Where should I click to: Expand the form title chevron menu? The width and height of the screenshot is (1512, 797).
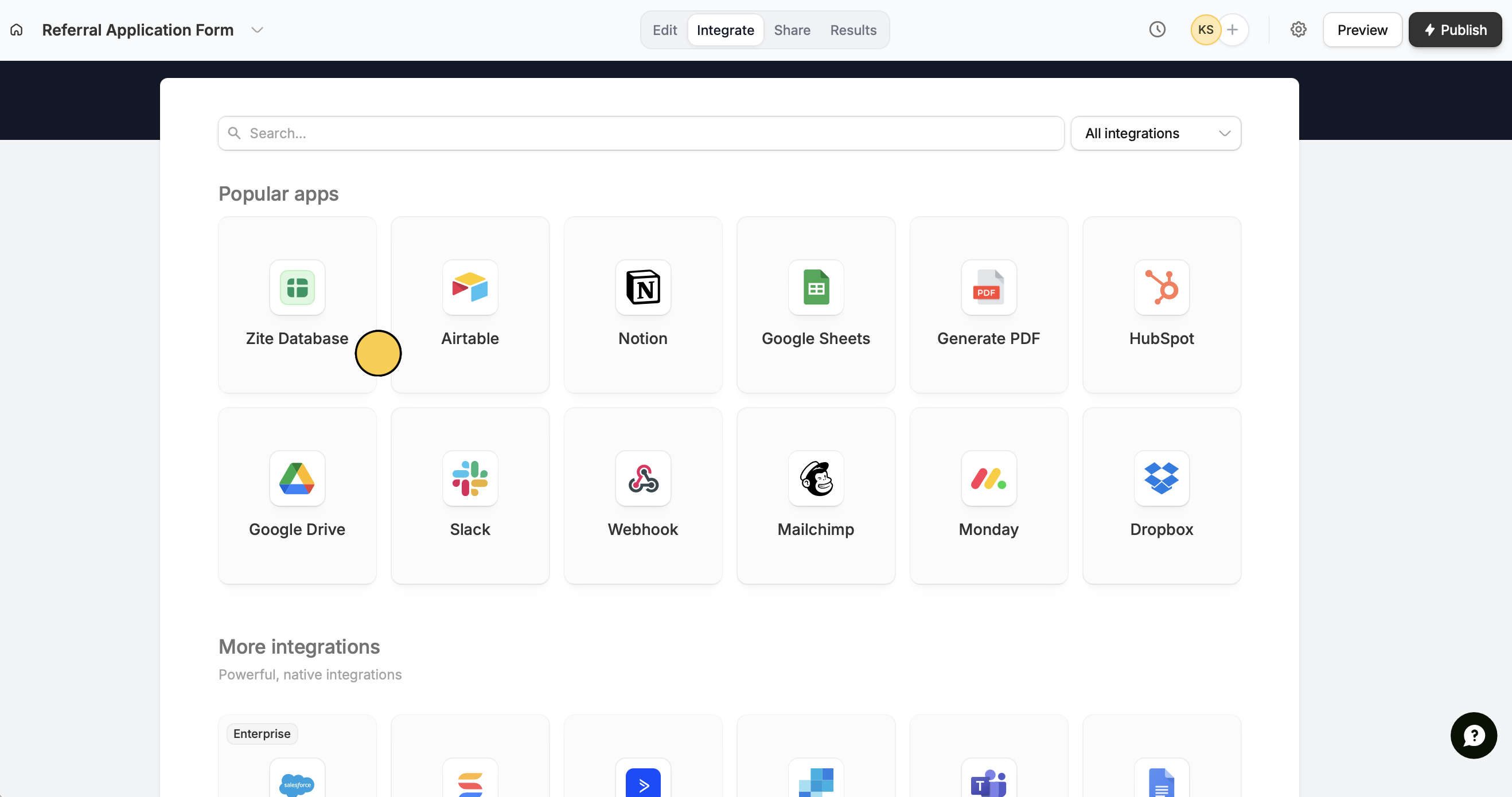coord(257,30)
